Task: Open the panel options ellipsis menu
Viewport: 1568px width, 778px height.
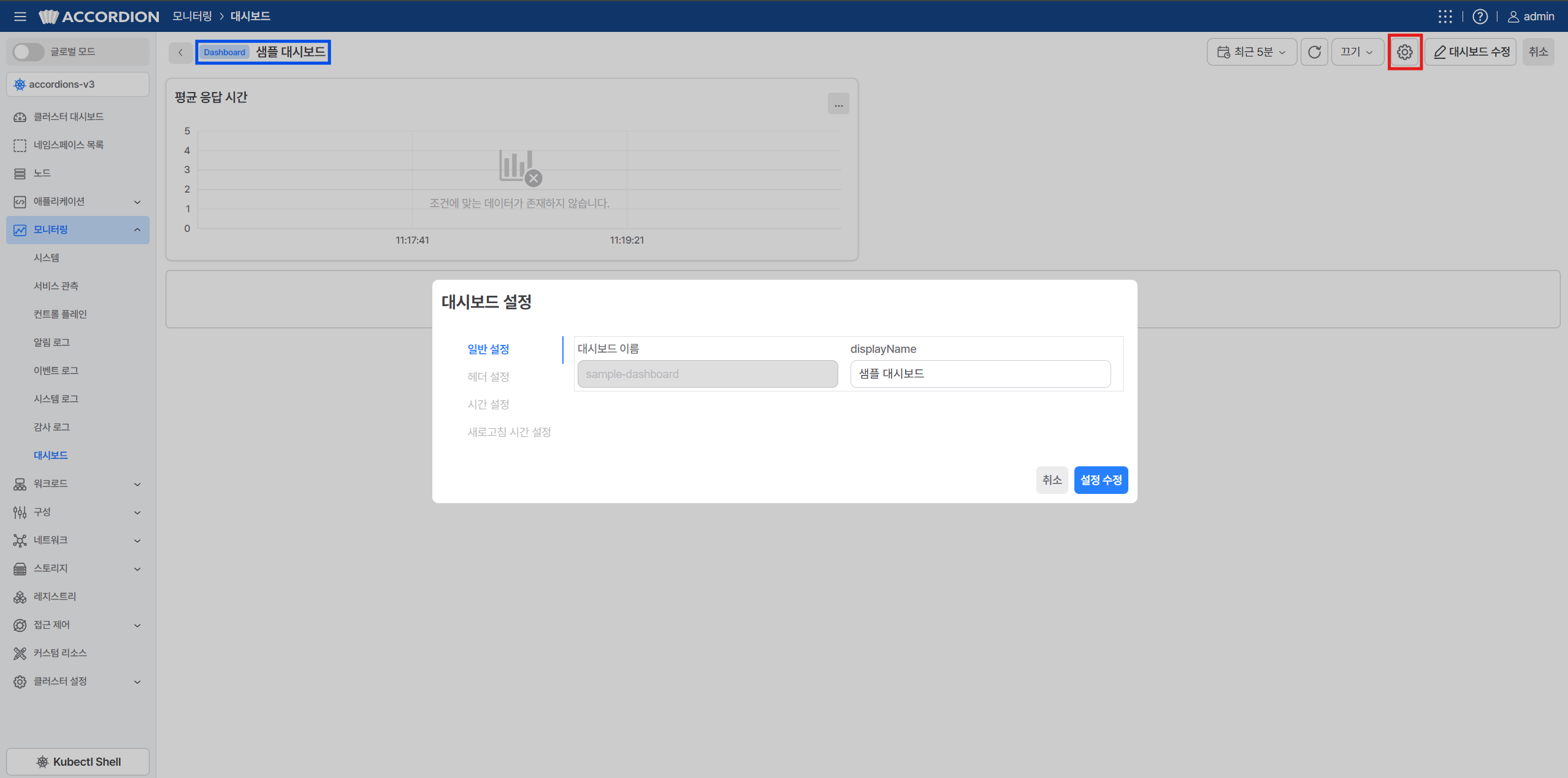Action: (838, 104)
